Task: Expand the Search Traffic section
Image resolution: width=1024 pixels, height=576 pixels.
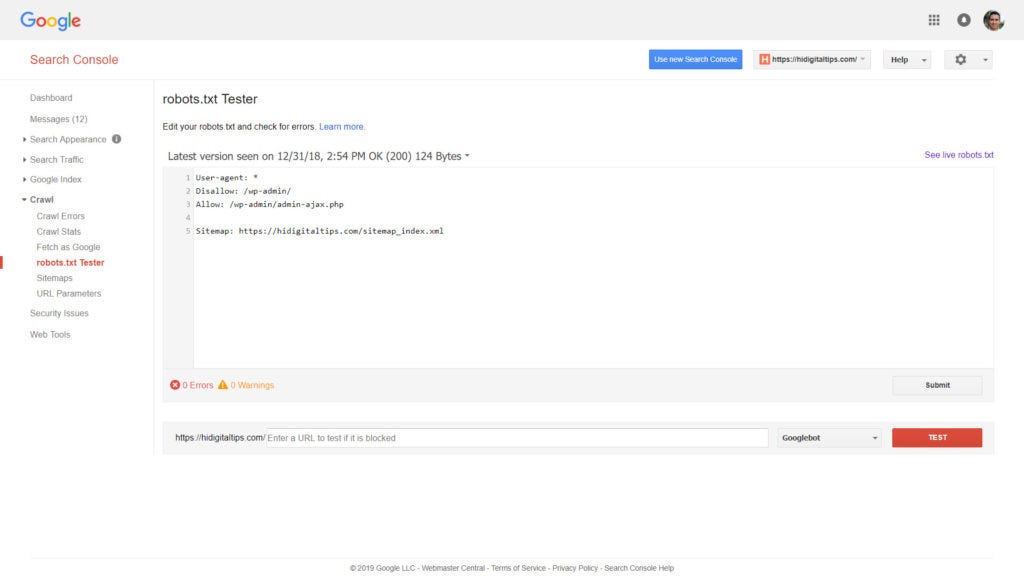Action: 24,159
